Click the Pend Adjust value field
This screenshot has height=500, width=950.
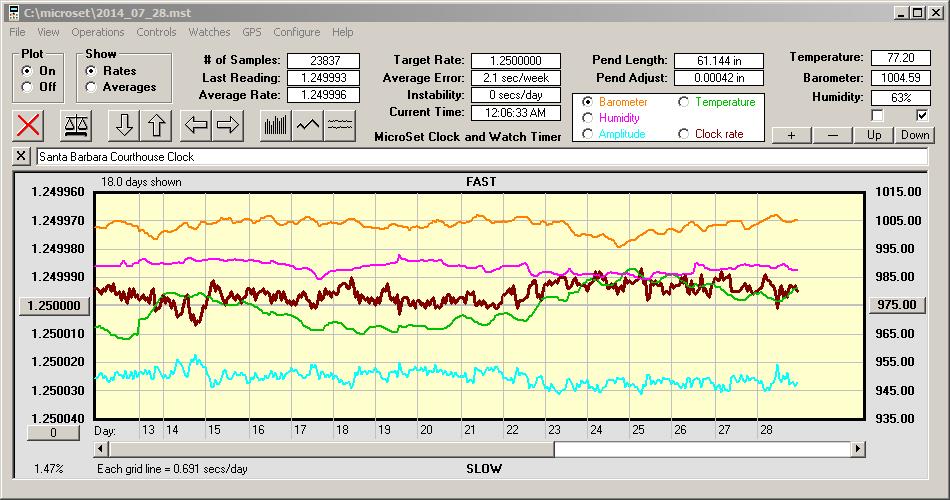719,78
